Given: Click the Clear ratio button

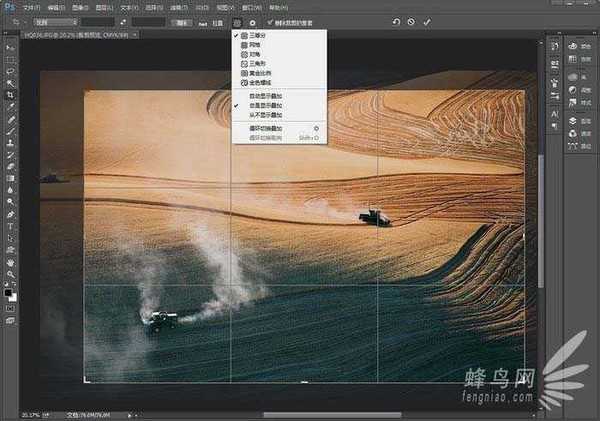Looking at the screenshot, I should (x=180, y=21).
